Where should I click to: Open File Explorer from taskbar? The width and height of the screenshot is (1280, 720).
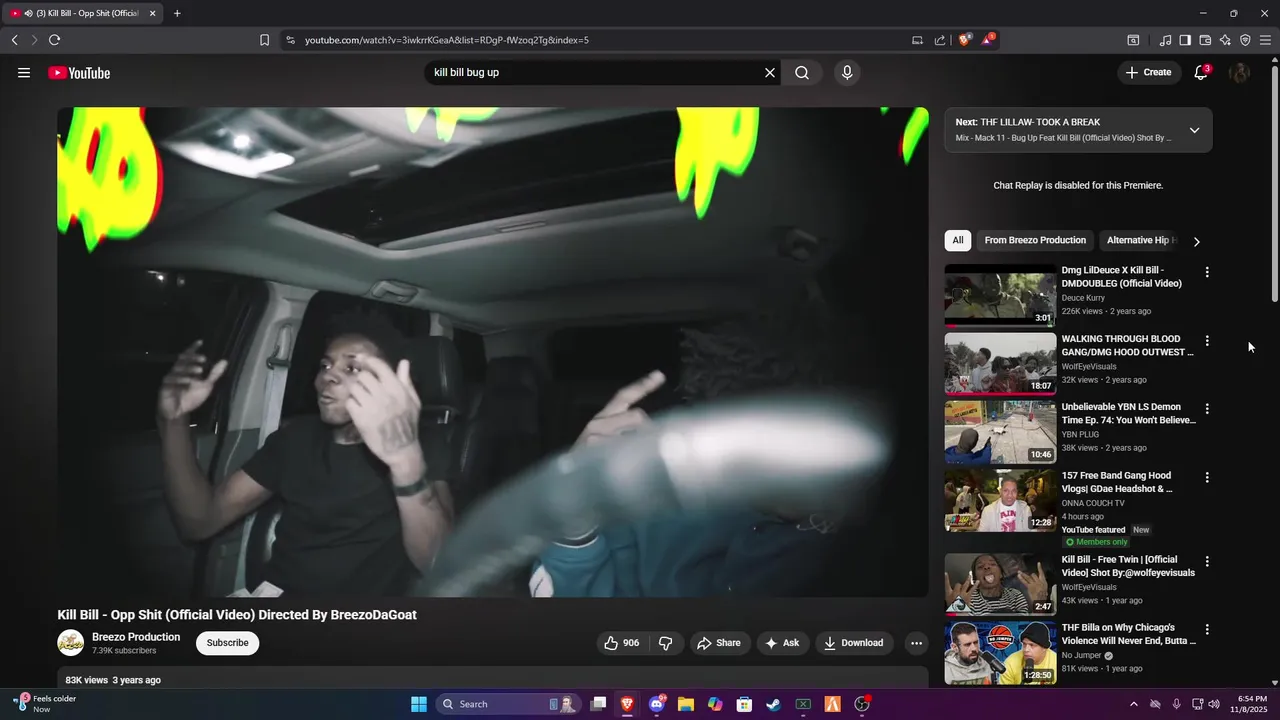click(x=686, y=704)
